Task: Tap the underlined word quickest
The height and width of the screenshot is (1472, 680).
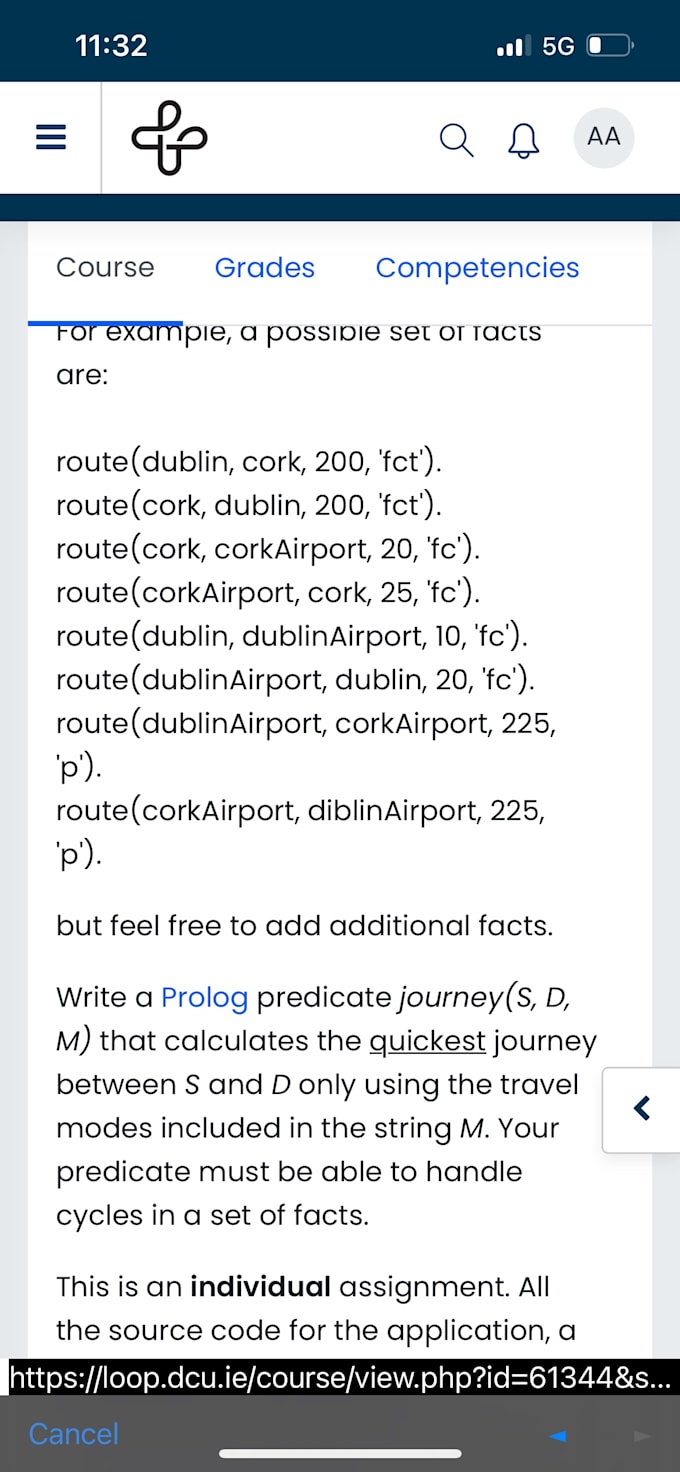Action: point(428,1042)
